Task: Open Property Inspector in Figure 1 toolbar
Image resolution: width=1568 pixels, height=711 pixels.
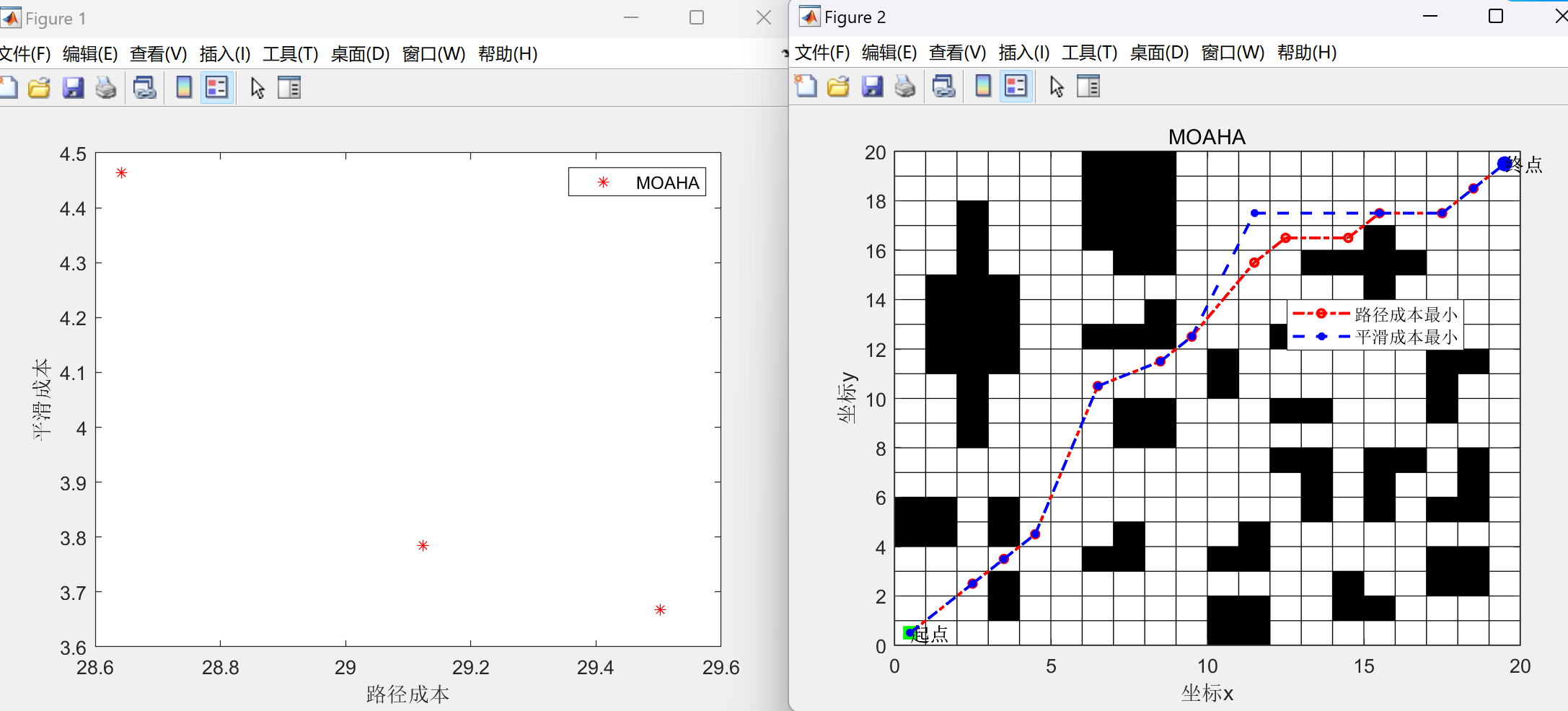Action: tap(289, 88)
